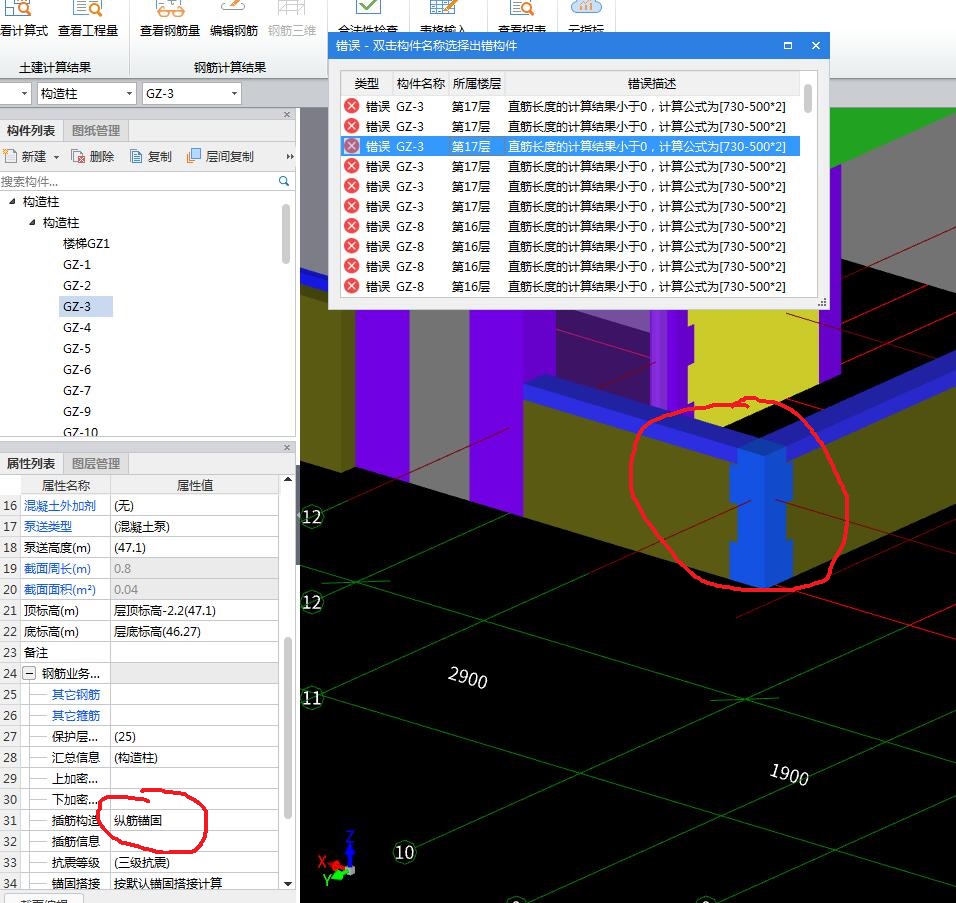Image resolution: width=956 pixels, height=903 pixels.
Task: Open 查看工程量 tool
Action: coord(88,20)
